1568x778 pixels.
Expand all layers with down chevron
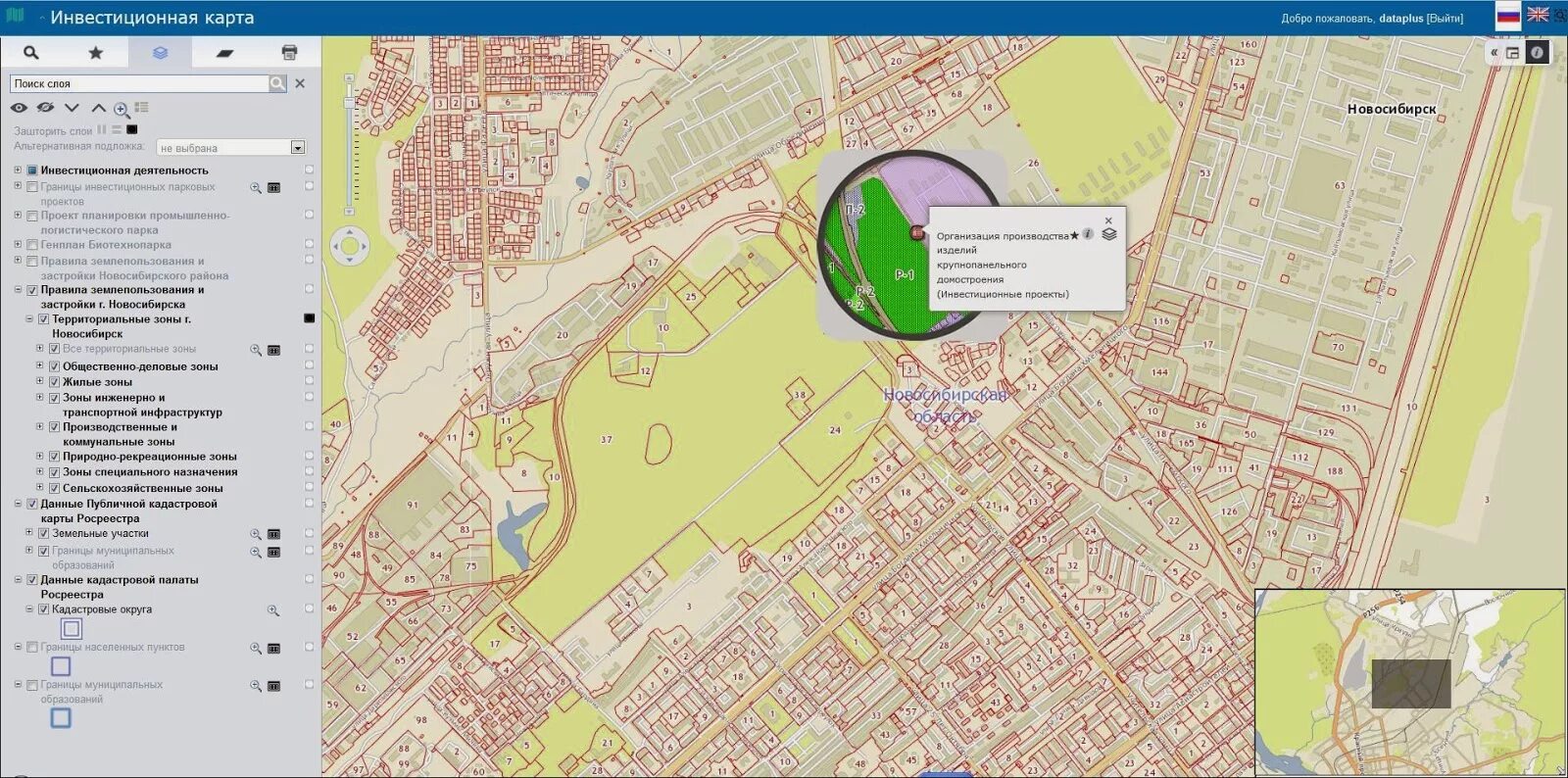coord(72,108)
